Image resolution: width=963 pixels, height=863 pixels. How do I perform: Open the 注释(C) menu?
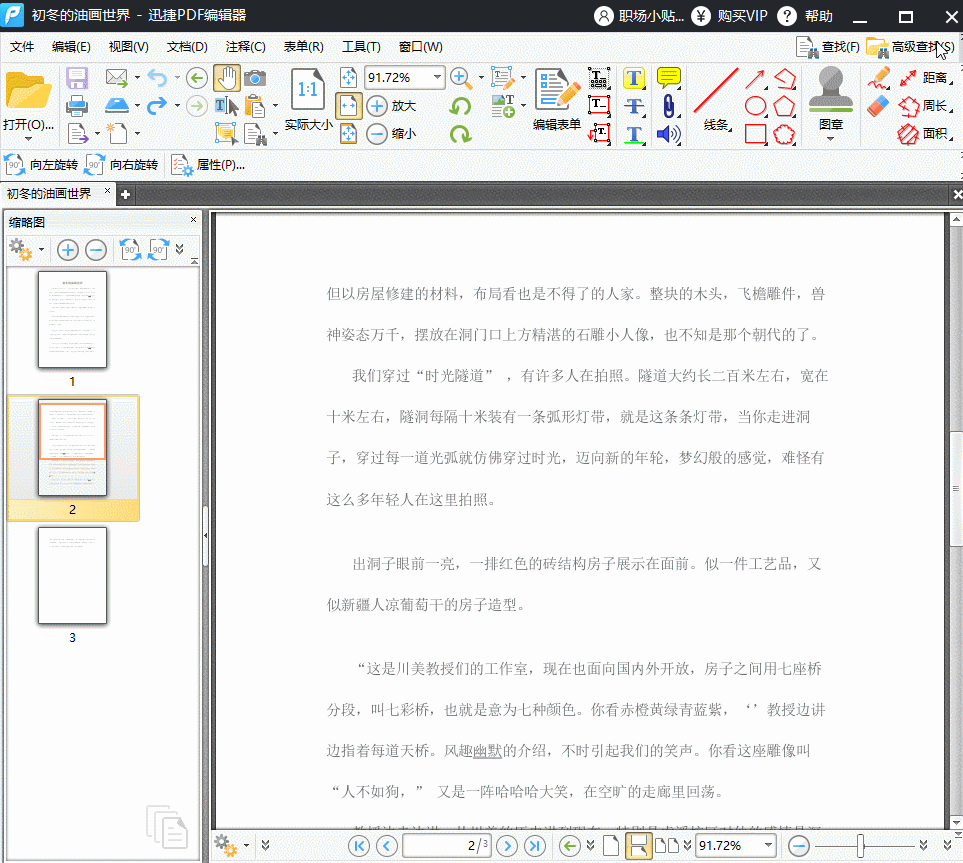pos(245,47)
